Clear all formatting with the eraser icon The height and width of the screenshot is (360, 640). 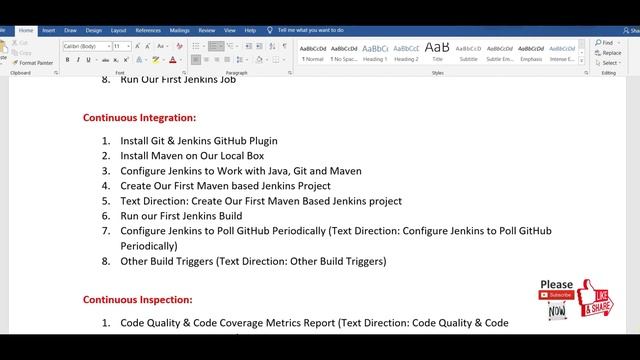(179, 46)
